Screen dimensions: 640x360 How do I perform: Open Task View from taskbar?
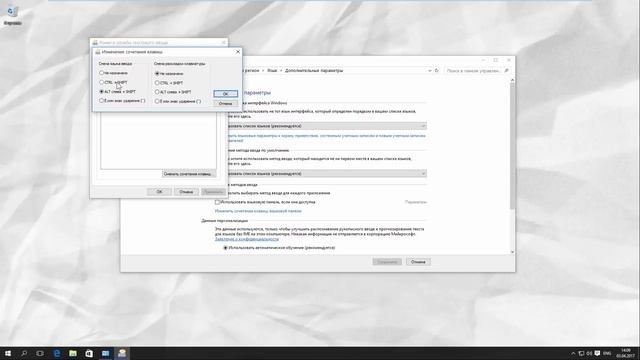[40, 353]
